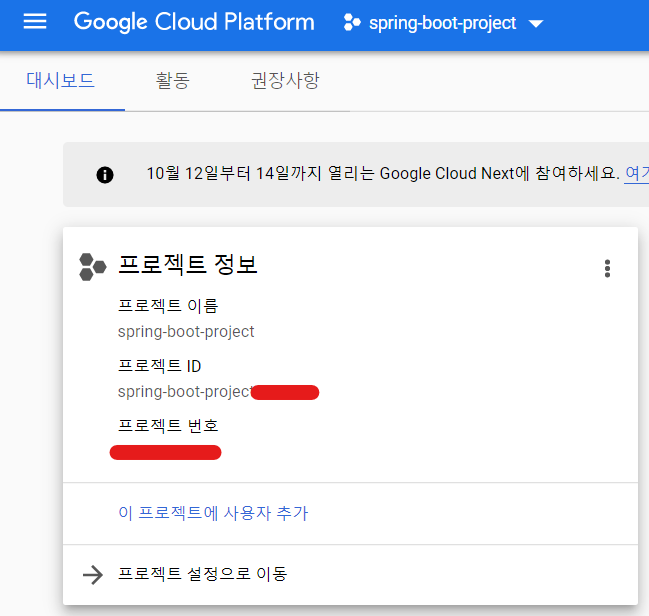Viewport: 649px width, 616px height.
Task: Click 이 프로젝트에 사용자 추가 link
Action: (213, 513)
